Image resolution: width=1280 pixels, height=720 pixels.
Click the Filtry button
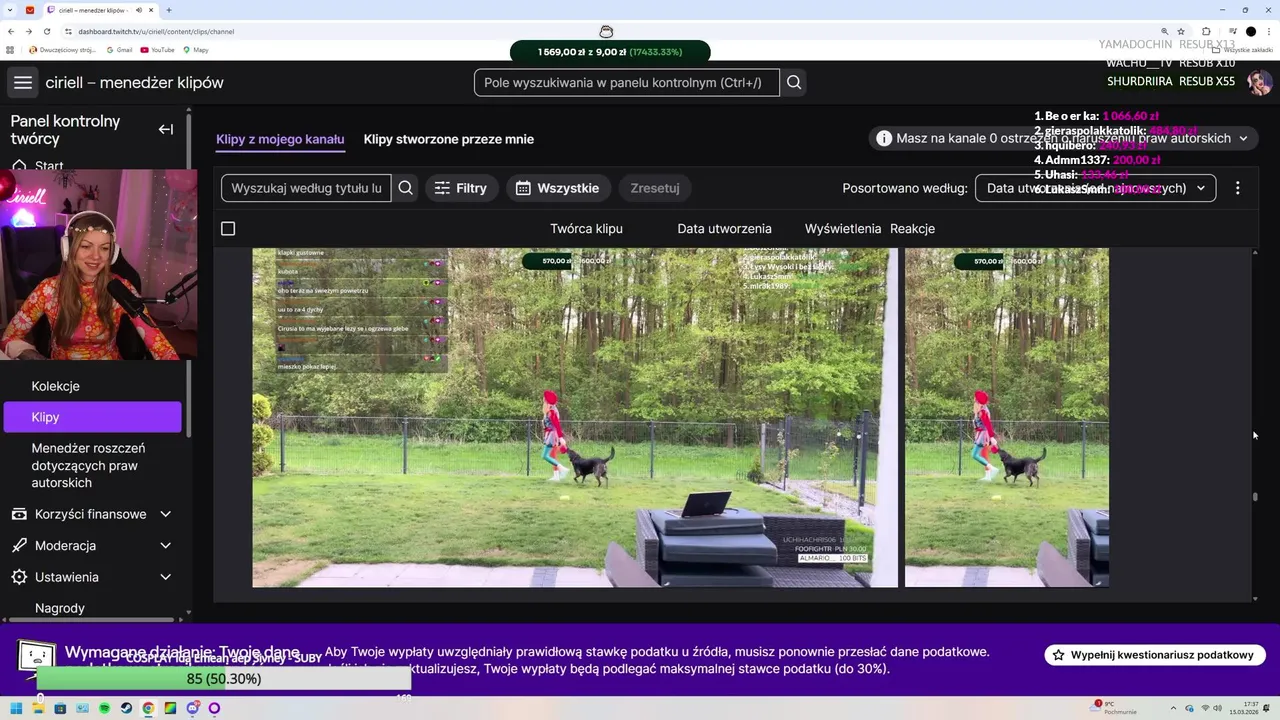pos(461,188)
